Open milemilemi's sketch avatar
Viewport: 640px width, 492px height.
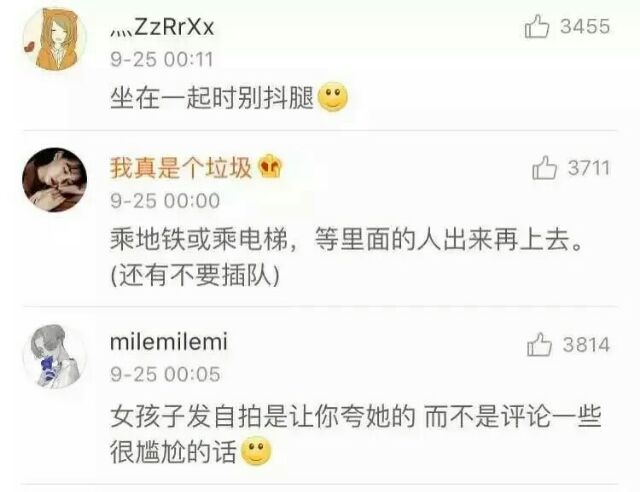point(55,356)
